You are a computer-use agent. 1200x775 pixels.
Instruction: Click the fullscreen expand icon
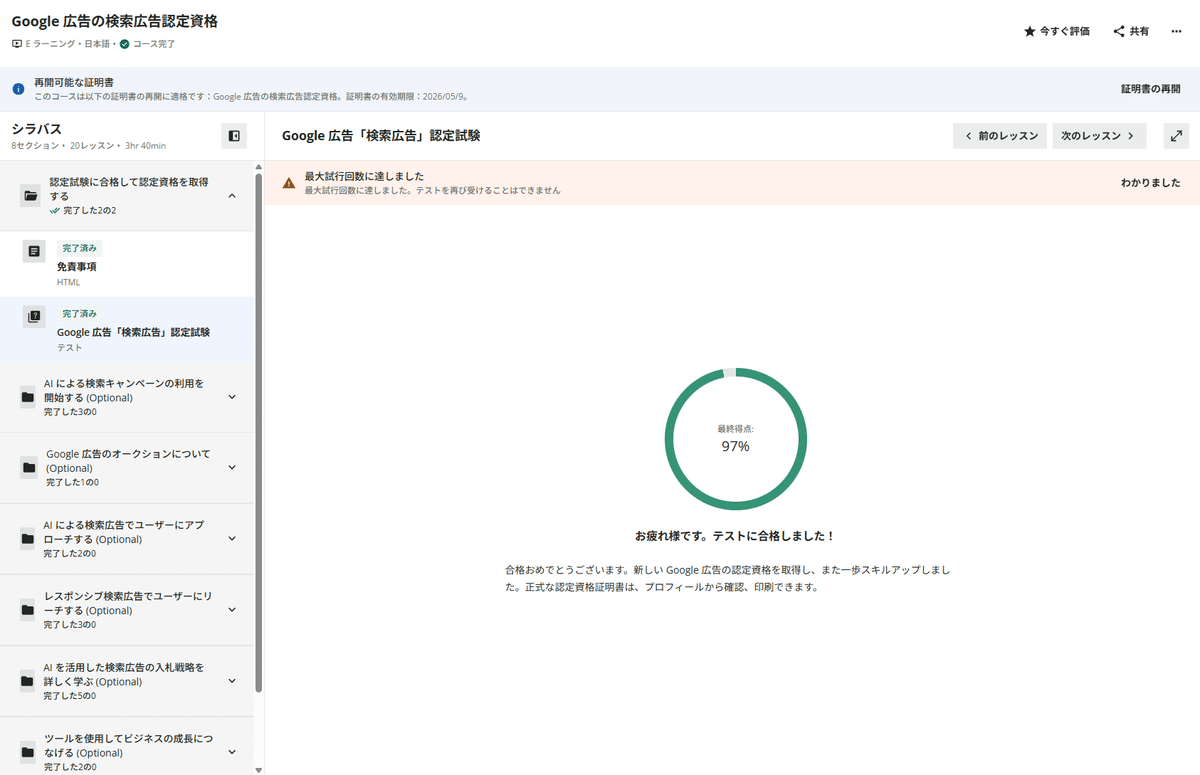1176,136
